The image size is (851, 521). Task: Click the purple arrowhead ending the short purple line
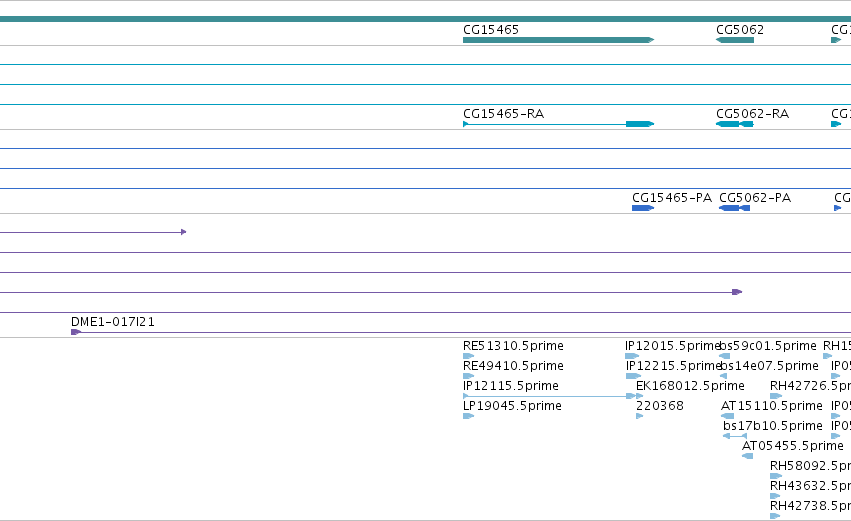(x=183, y=232)
